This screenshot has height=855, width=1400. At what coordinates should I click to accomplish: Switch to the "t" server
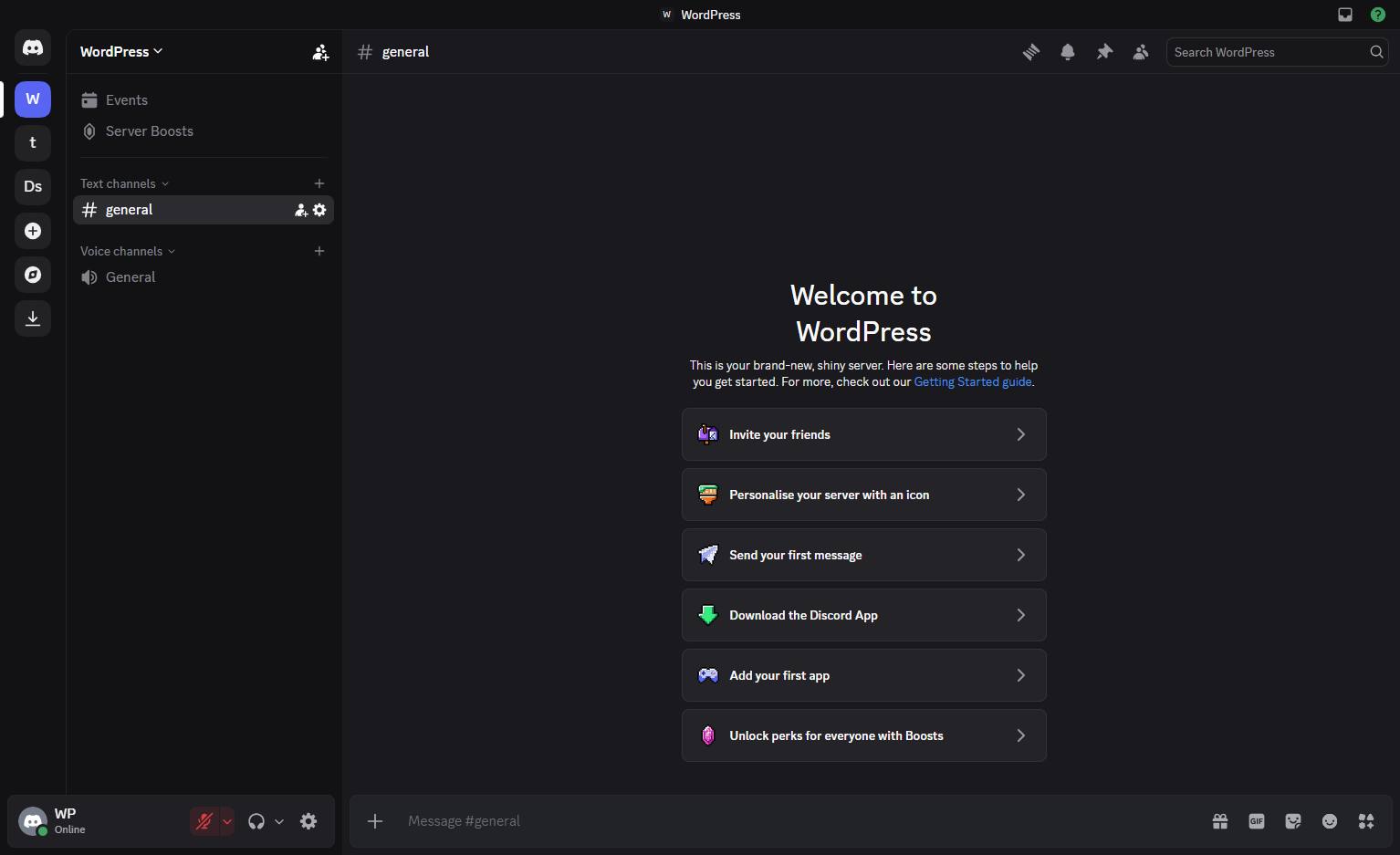(x=33, y=142)
